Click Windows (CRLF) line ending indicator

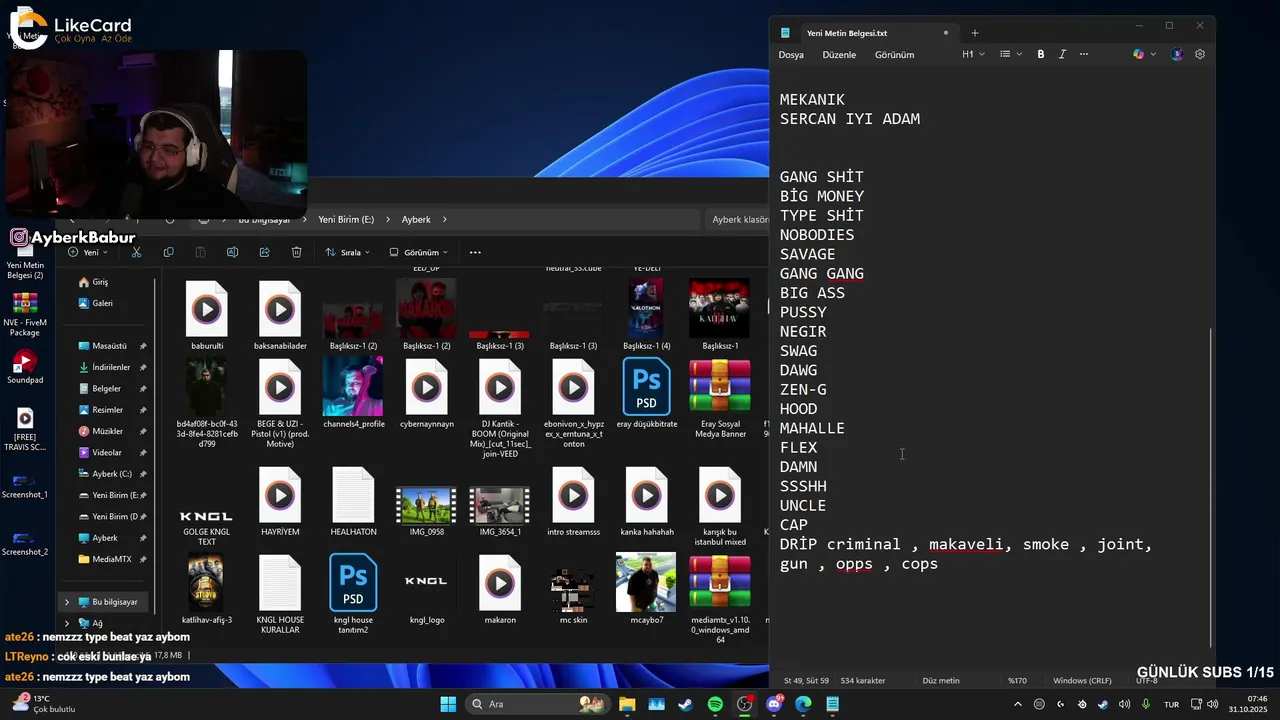[1082, 681]
